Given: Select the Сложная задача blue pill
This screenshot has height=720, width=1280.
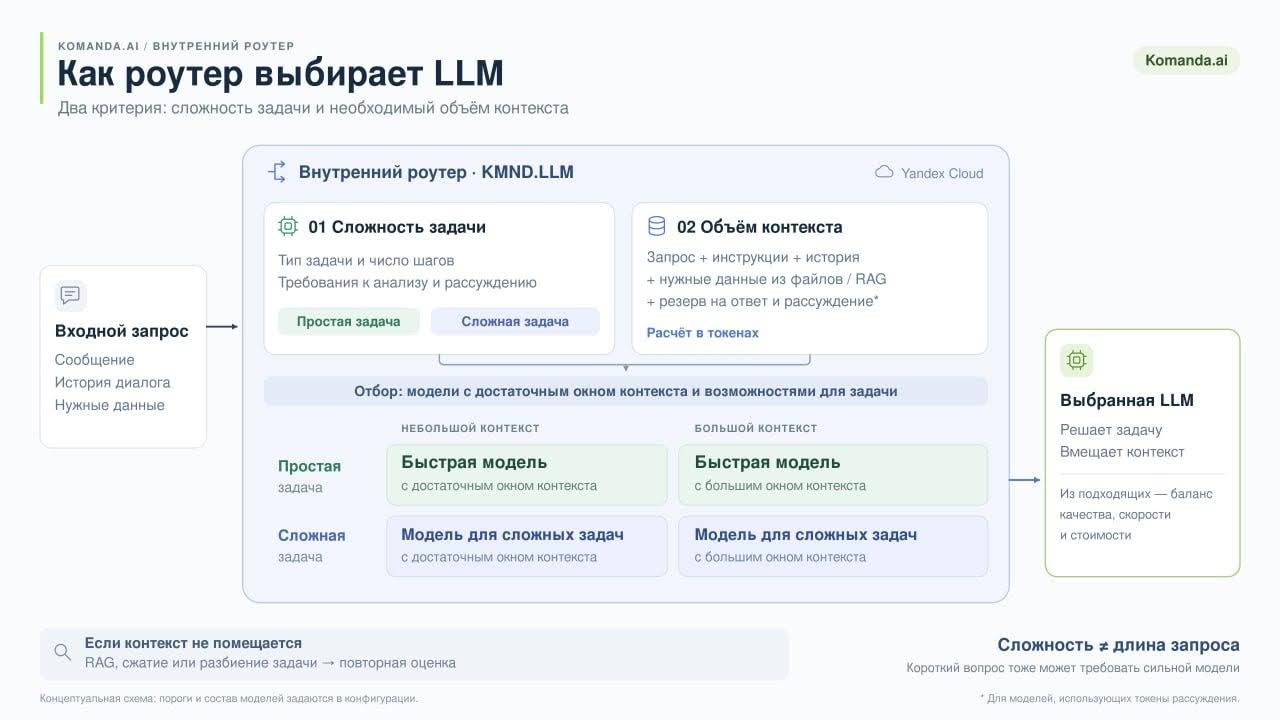Looking at the screenshot, I should [515, 321].
